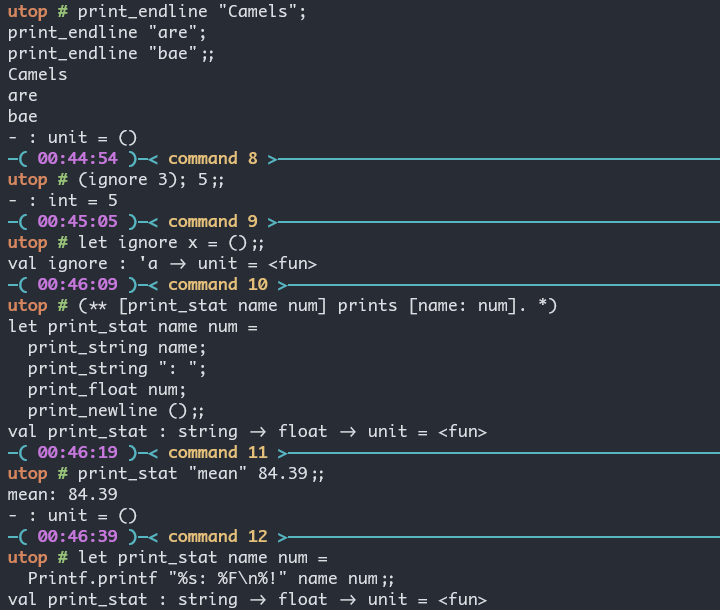Viewport: 720px width, 610px height.
Task: Click the "- : int = 5" result line
Action: [63, 200]
